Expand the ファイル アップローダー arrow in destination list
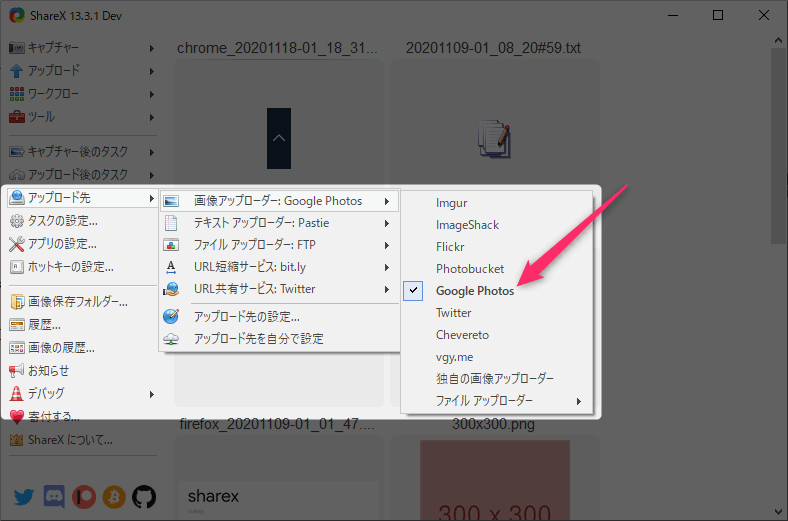 point(579,401)
